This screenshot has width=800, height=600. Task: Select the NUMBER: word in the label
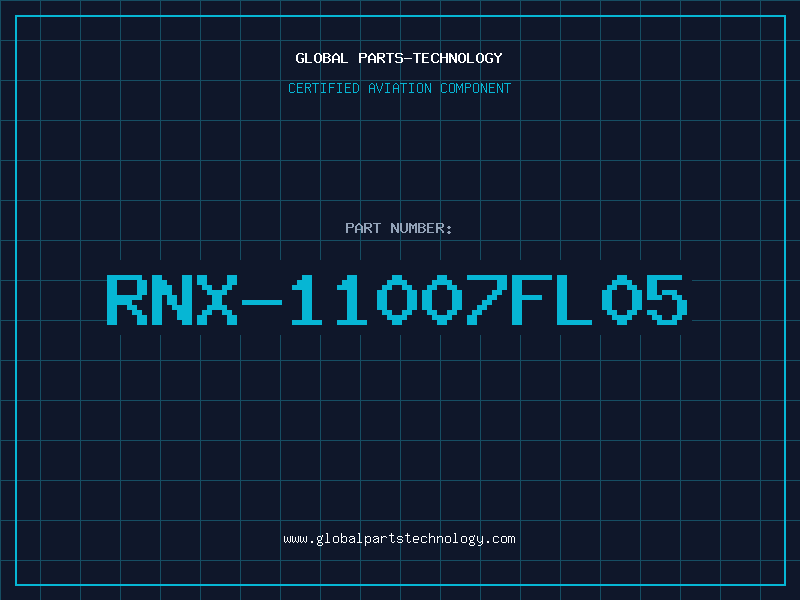tap(421, 228)
